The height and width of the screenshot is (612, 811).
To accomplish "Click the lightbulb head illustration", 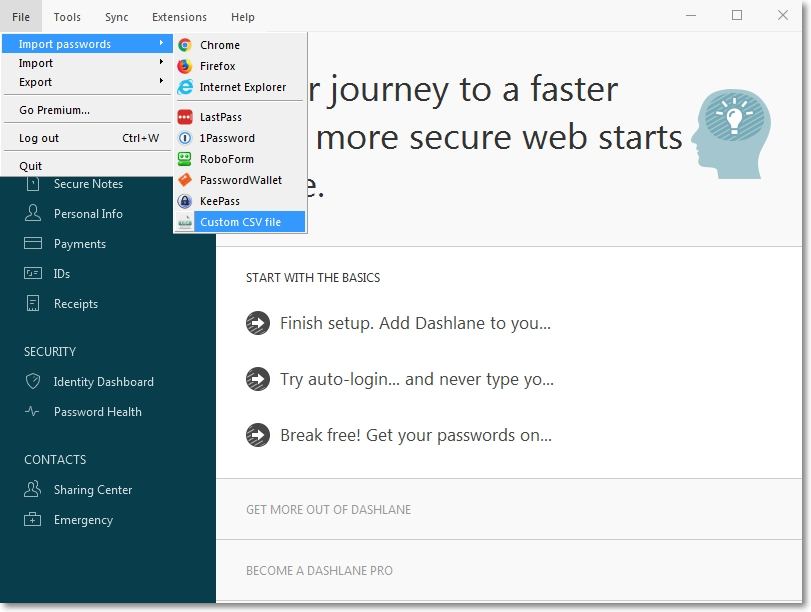I will [x=731, y=133].
